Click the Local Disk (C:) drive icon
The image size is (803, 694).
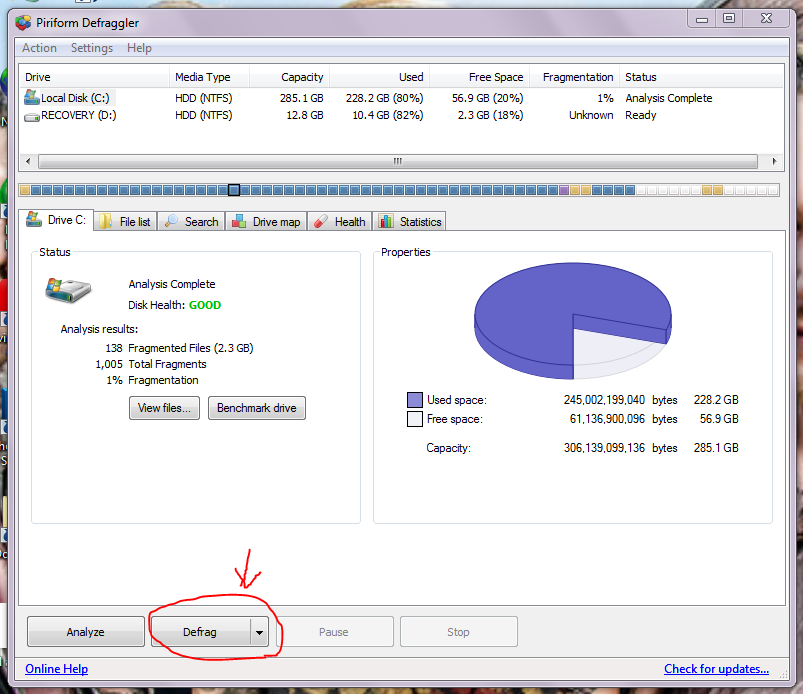(32, 97)
